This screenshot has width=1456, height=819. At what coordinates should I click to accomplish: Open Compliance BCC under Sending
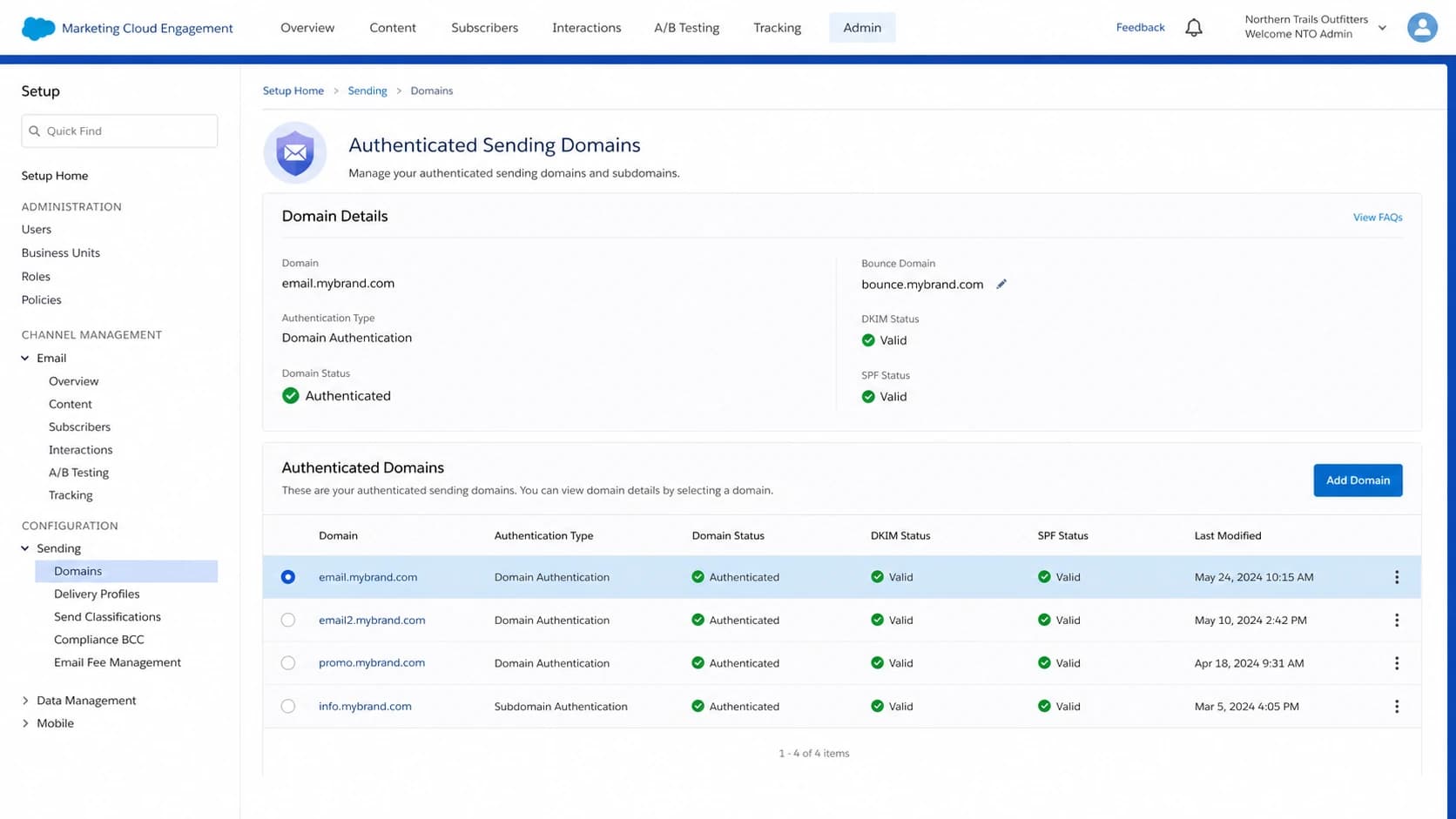99,639
